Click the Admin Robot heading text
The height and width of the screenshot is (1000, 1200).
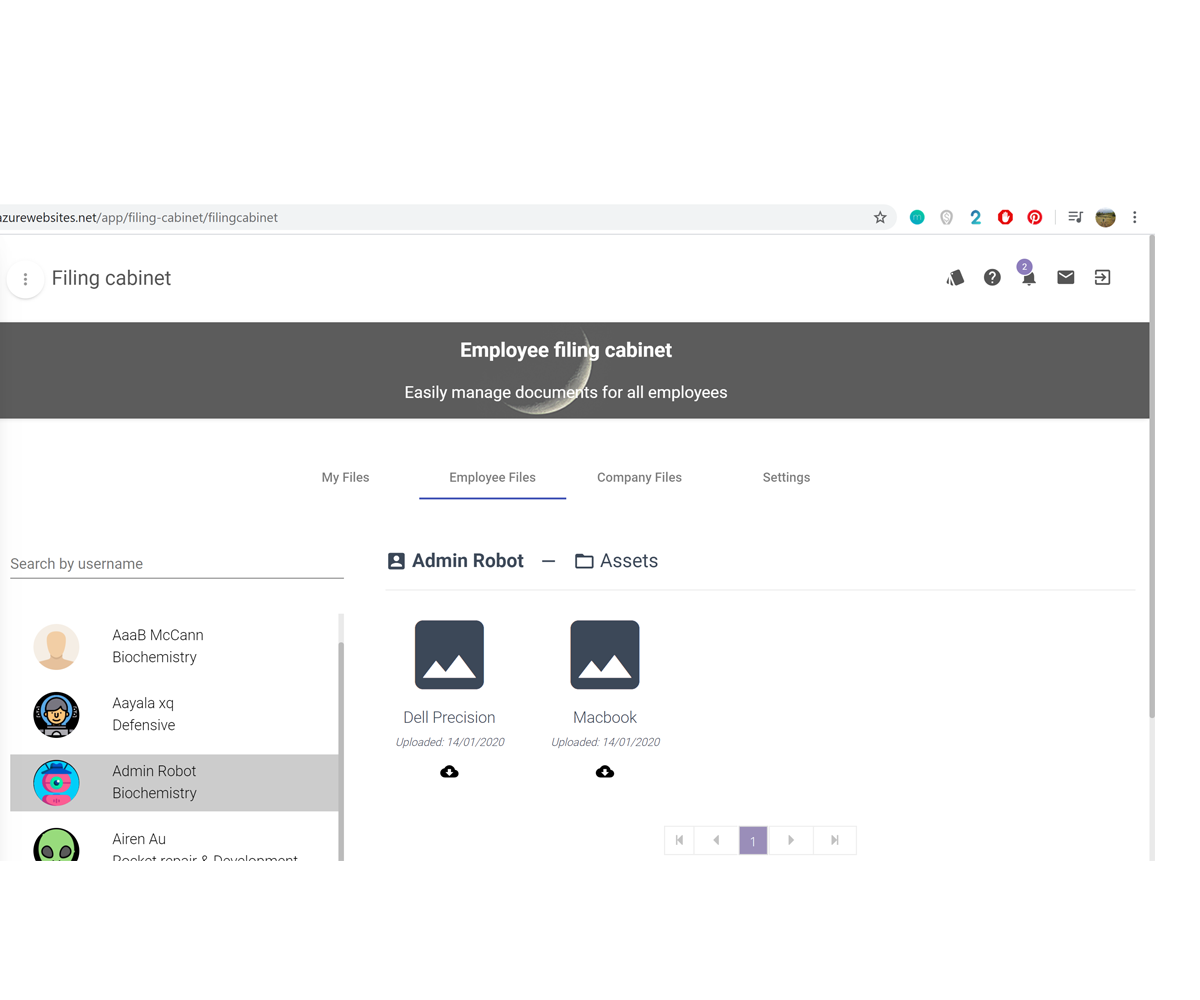468,561
